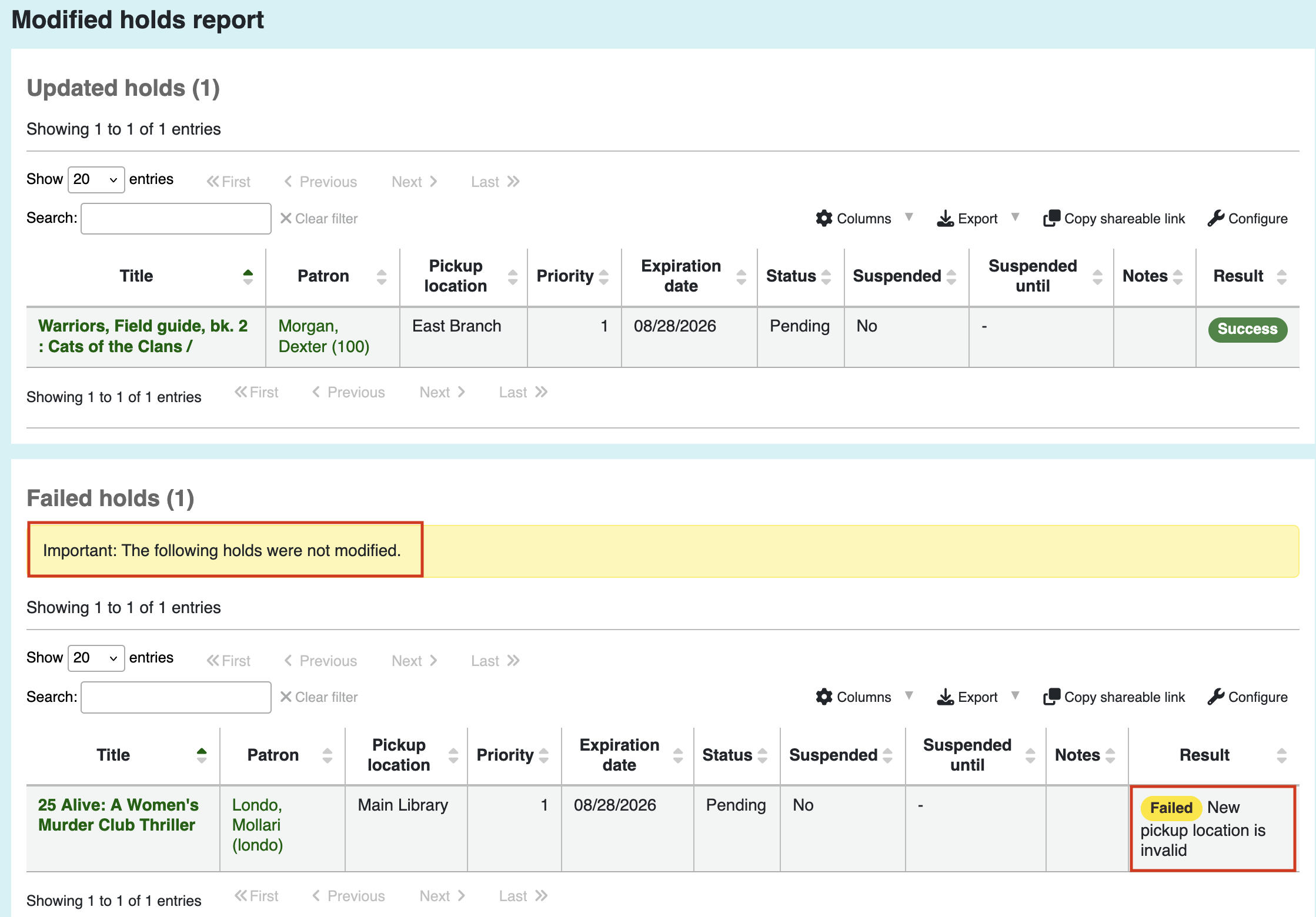The height and width of the screenshot is (917, 1316).
Task: Click Export download icon in Failed holds
Action: (x=945, y=697)
